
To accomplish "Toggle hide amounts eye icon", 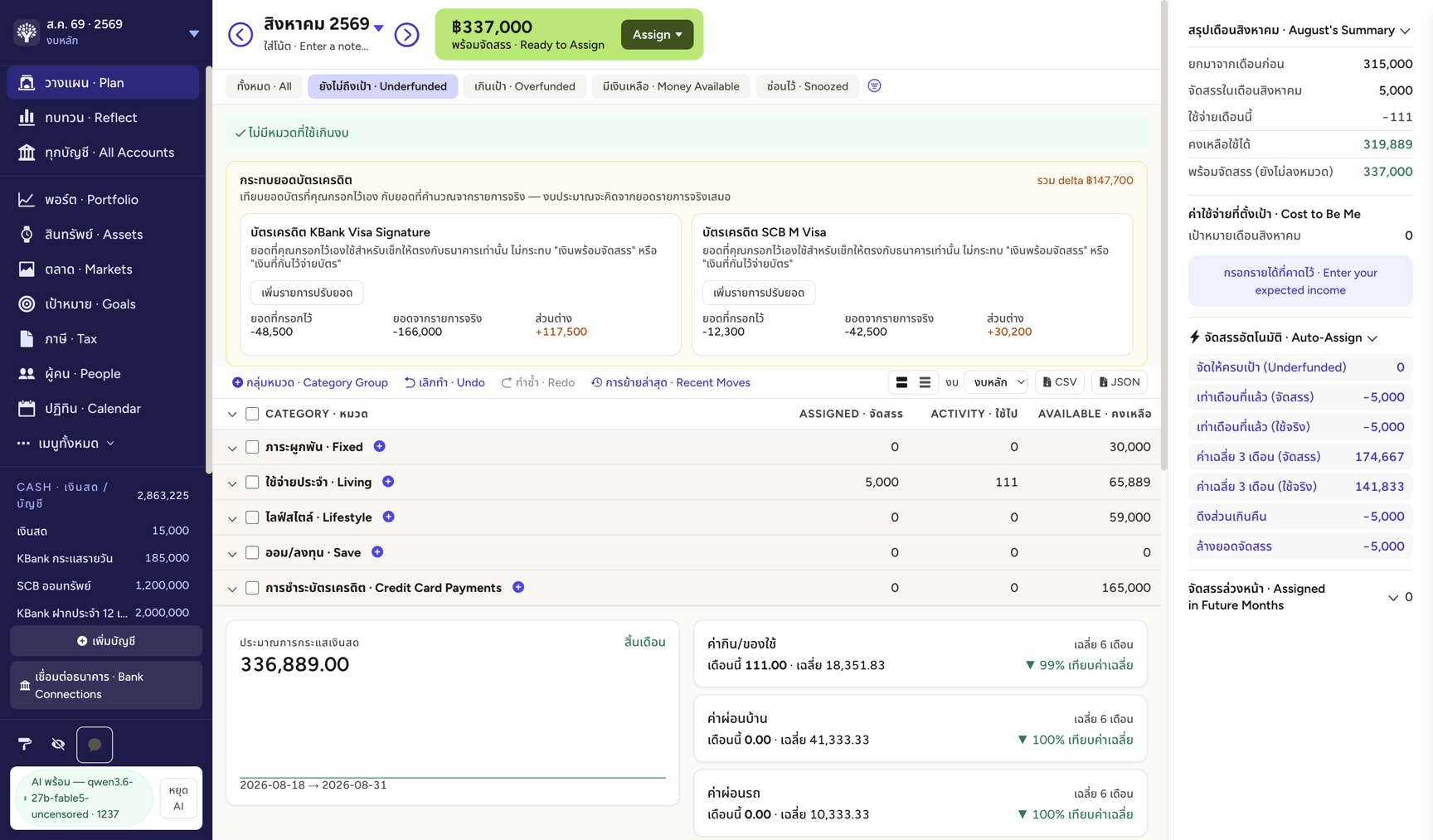I will pyautogui.click(x=58, y=744).
